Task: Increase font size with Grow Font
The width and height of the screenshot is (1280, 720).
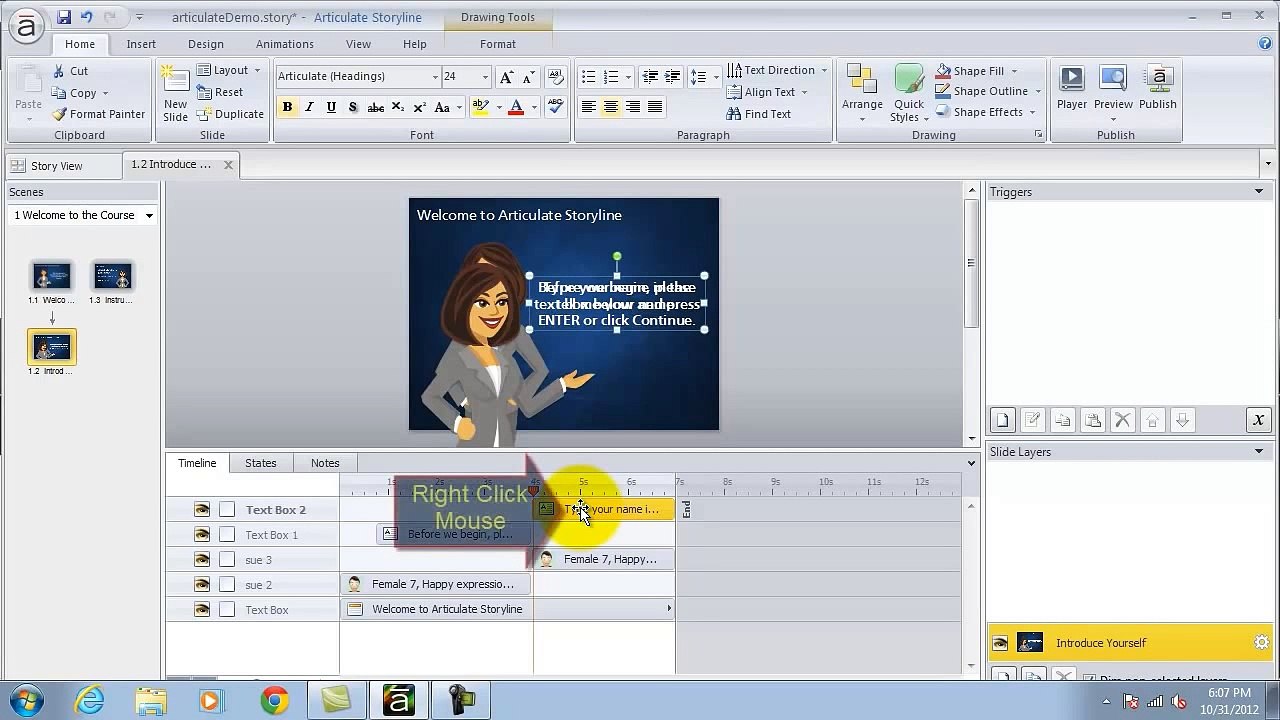Action: click(x=506, y=77)
